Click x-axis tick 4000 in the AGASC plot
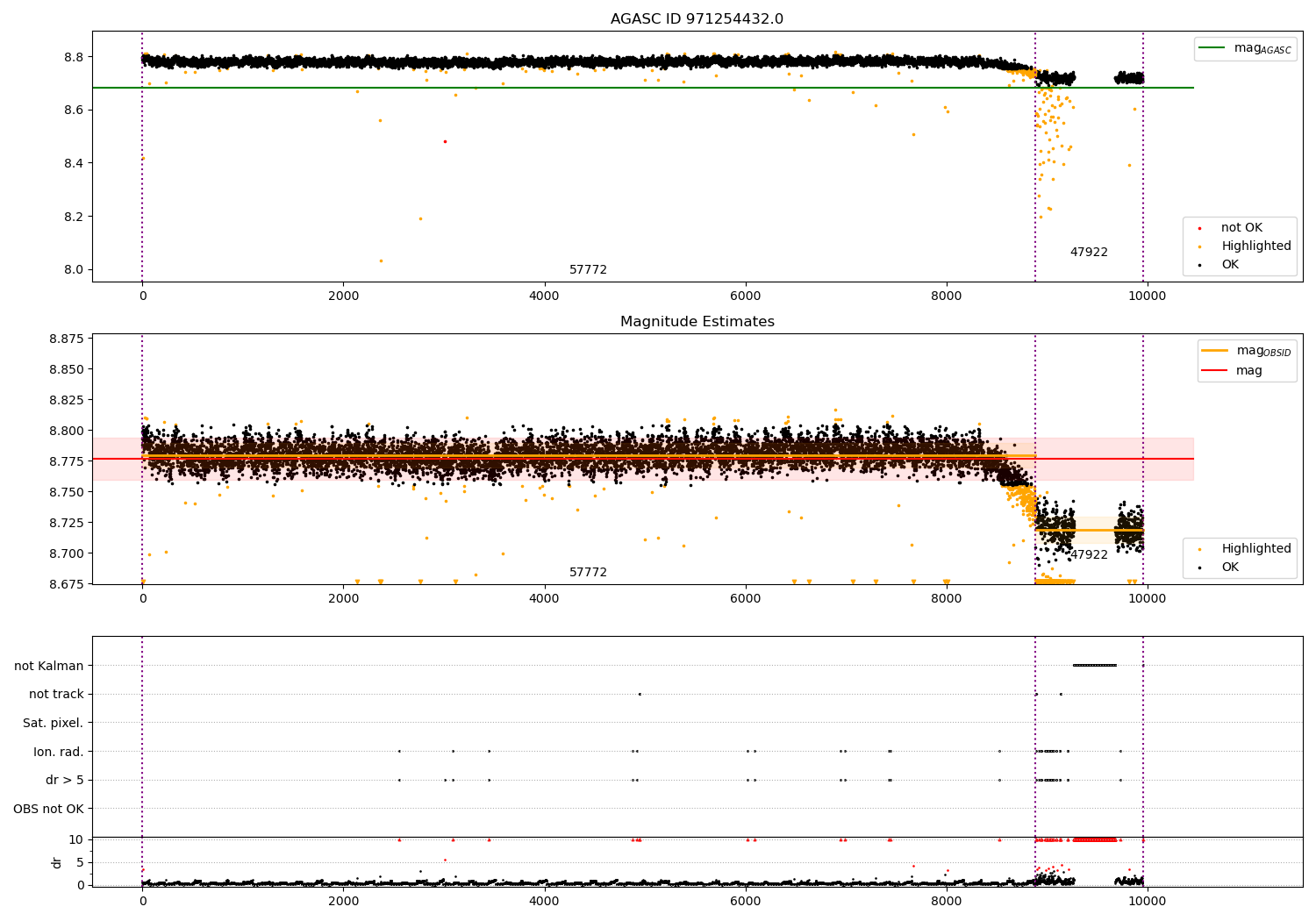 point(545,296)
